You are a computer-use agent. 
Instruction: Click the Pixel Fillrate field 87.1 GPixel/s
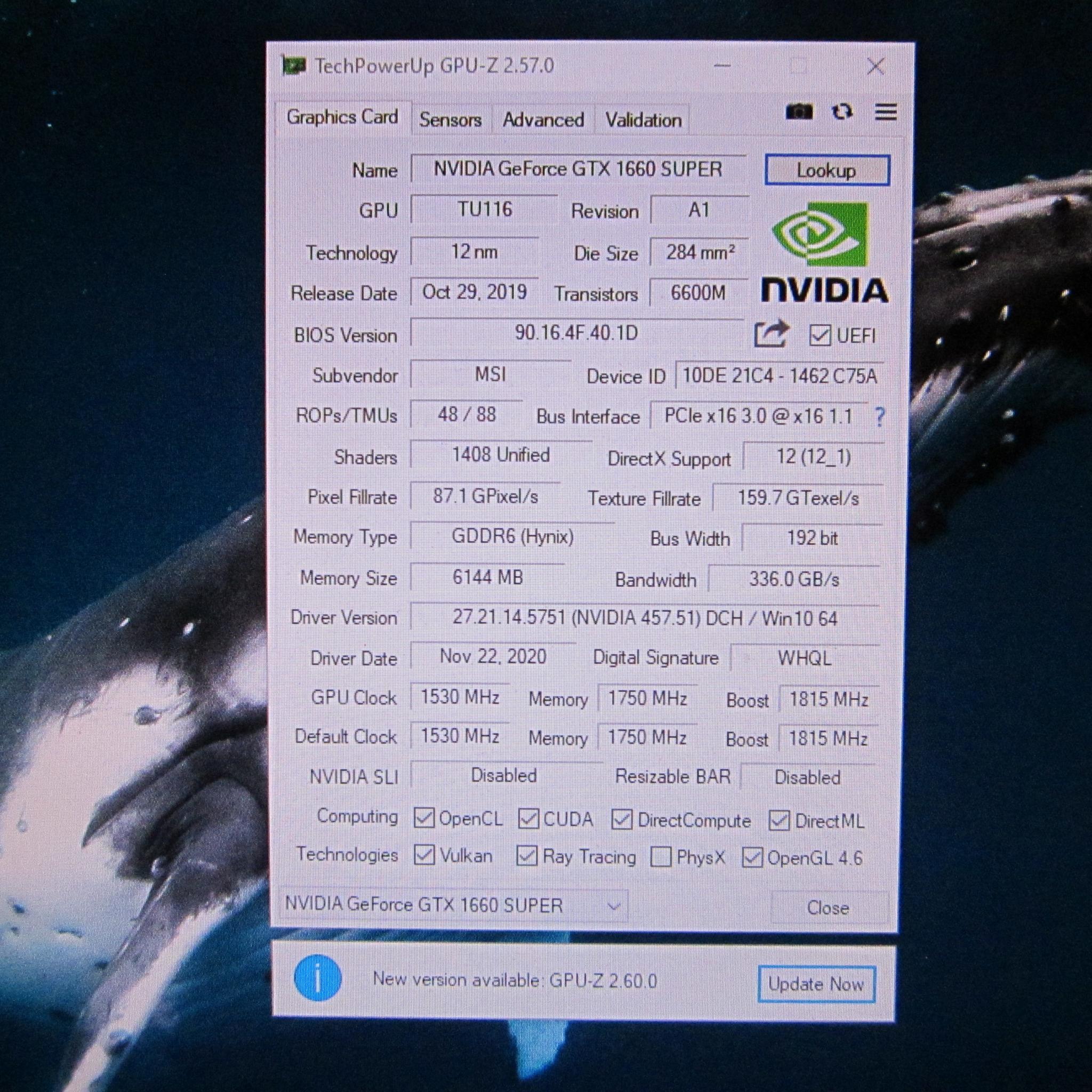coord(486,496)
